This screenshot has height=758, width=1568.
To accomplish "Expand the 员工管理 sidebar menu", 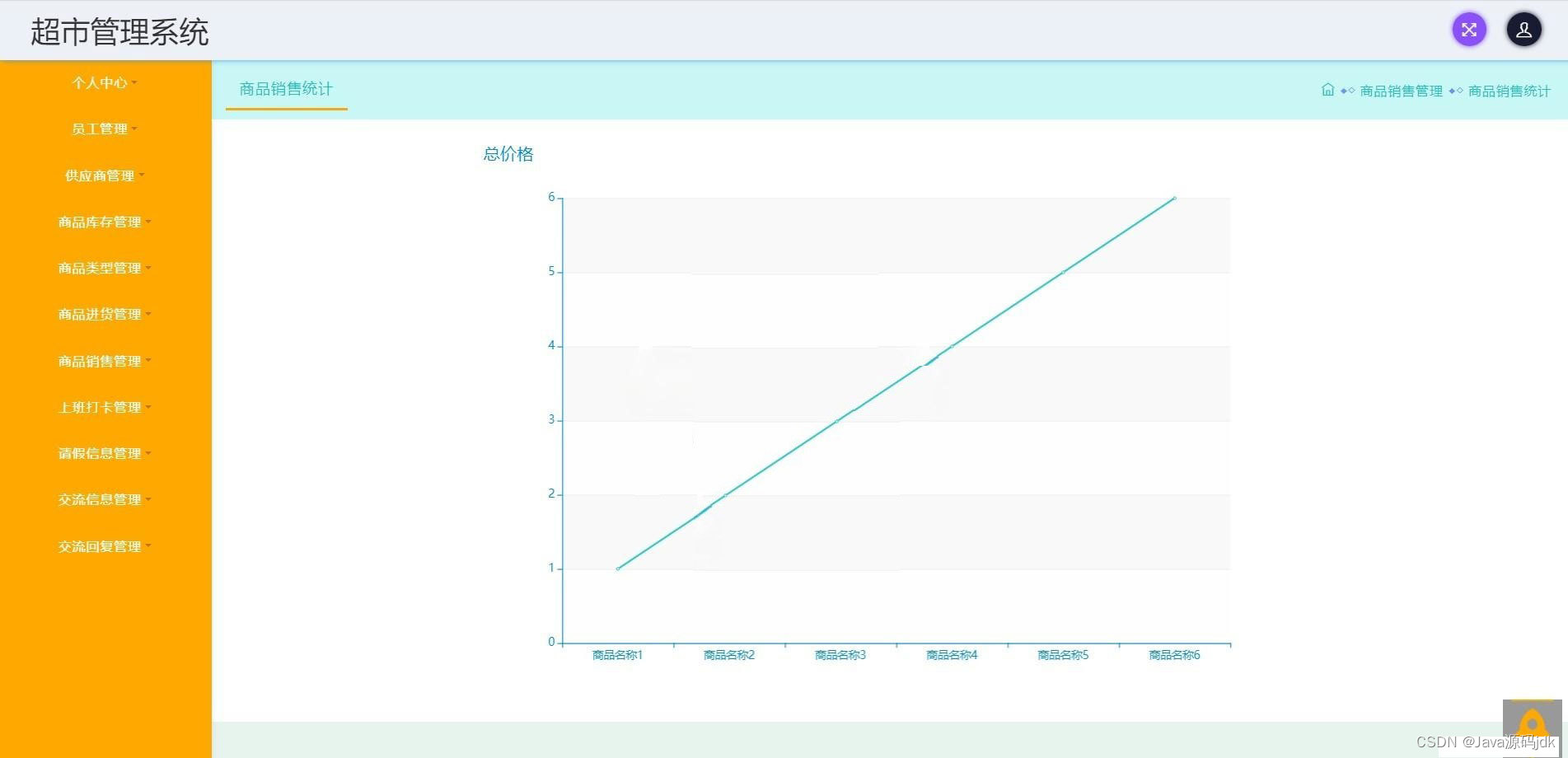I will [105, 129].
